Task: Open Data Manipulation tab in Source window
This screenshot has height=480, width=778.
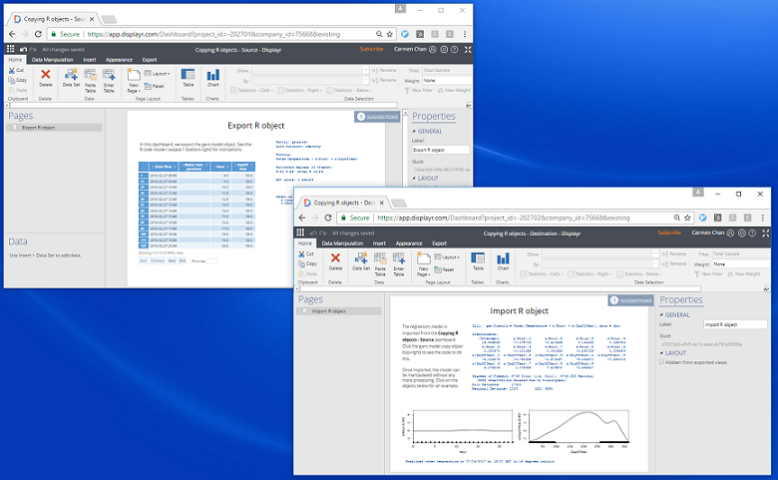Action: click(52, 60)
